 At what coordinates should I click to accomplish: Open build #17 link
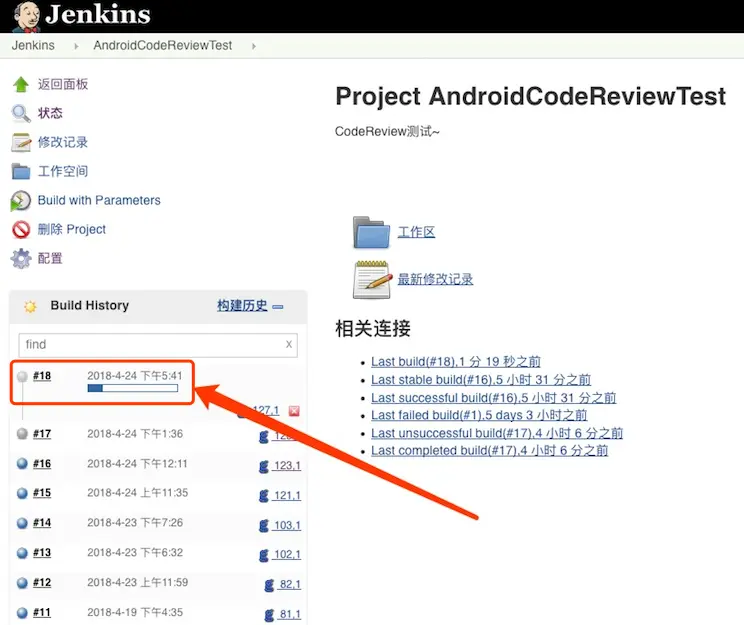click(x=42, y=434)
